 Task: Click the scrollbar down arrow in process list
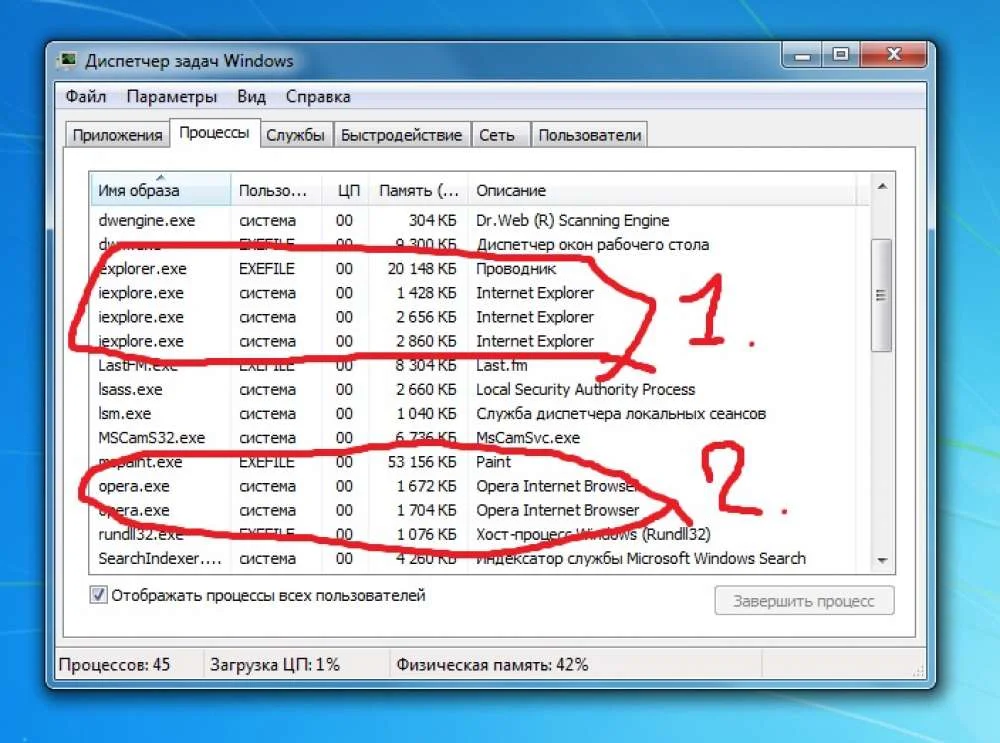[x=882, y=560]
